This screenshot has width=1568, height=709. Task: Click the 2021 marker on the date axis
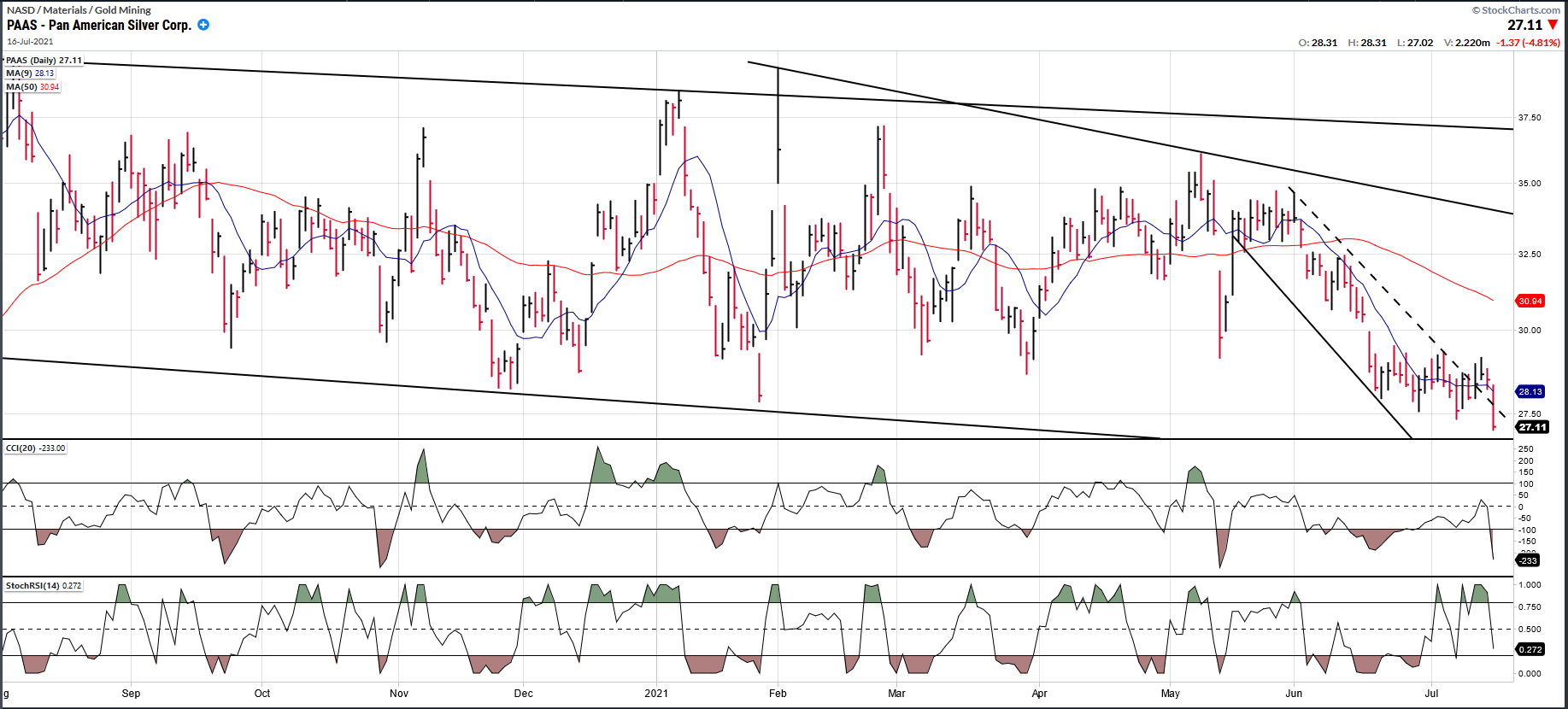pos(656,693)
